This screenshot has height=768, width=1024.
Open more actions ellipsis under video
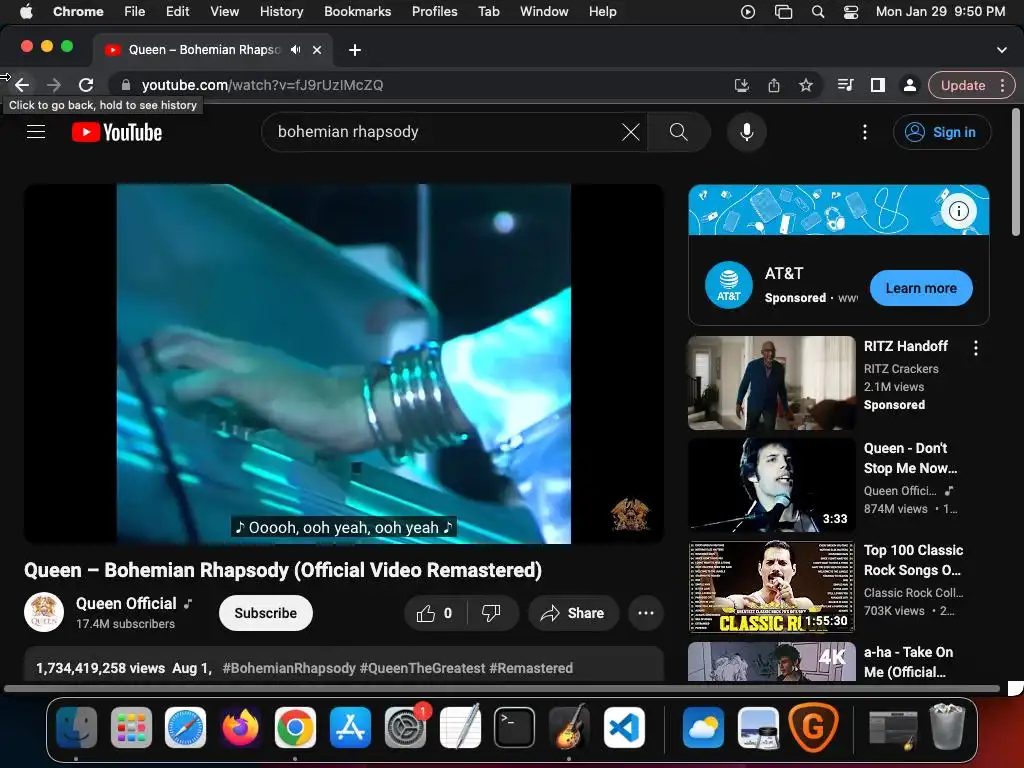[x=646, y=613]
